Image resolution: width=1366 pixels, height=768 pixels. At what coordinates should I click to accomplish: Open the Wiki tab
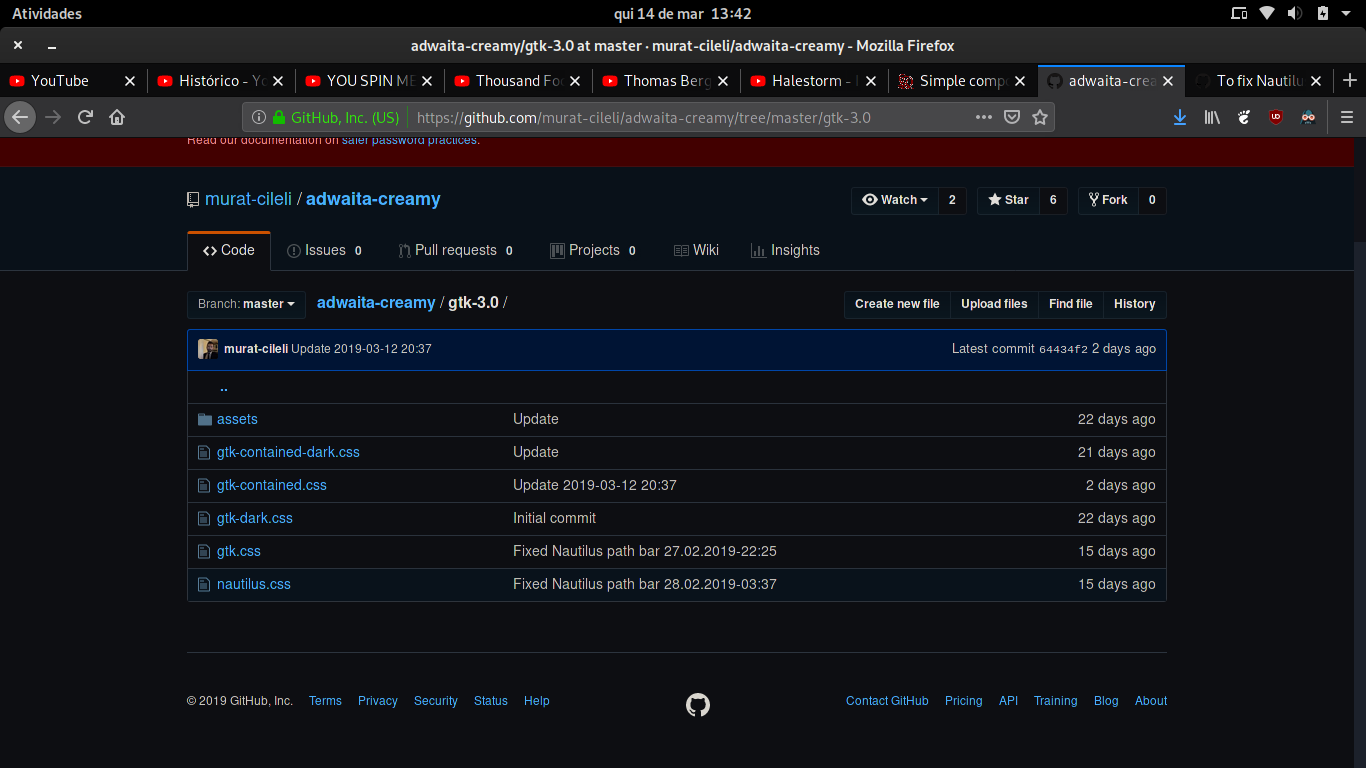pos(696,250)
